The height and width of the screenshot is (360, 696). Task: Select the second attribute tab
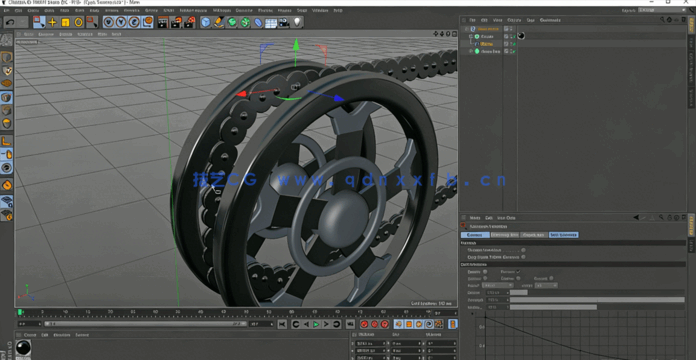[x=505, y=235]
